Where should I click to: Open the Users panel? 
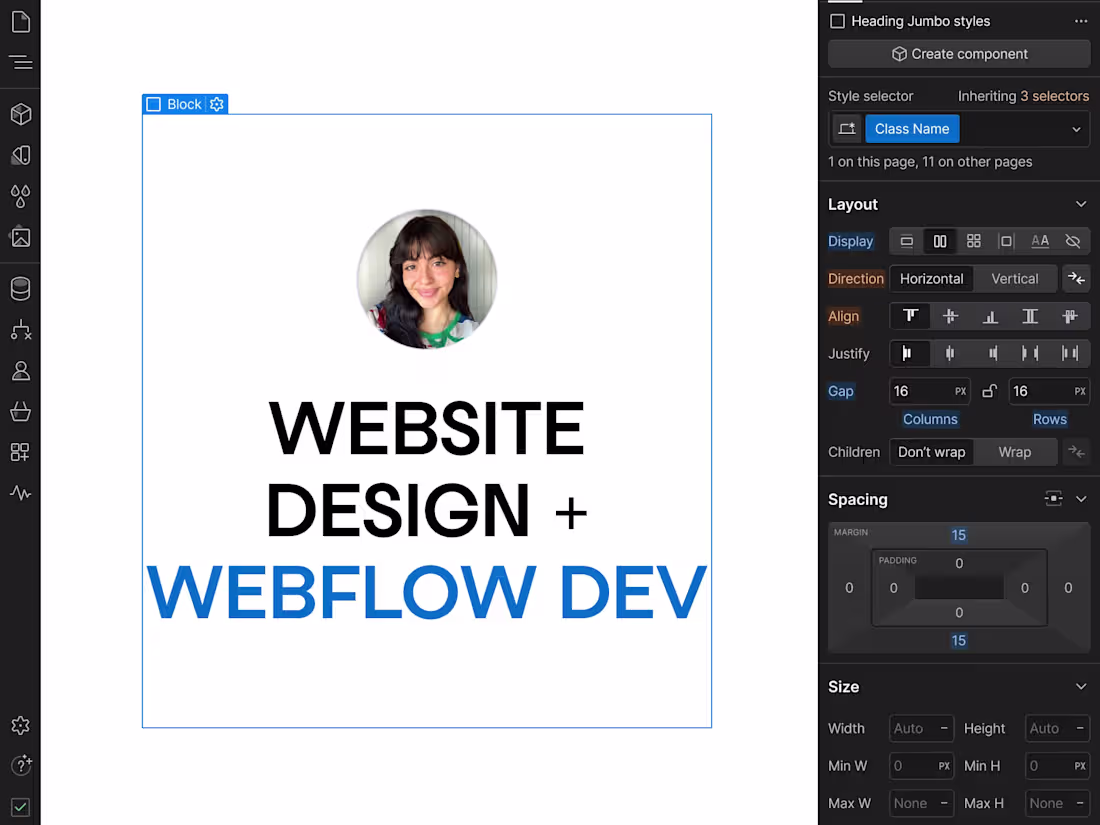pos(20,370)
